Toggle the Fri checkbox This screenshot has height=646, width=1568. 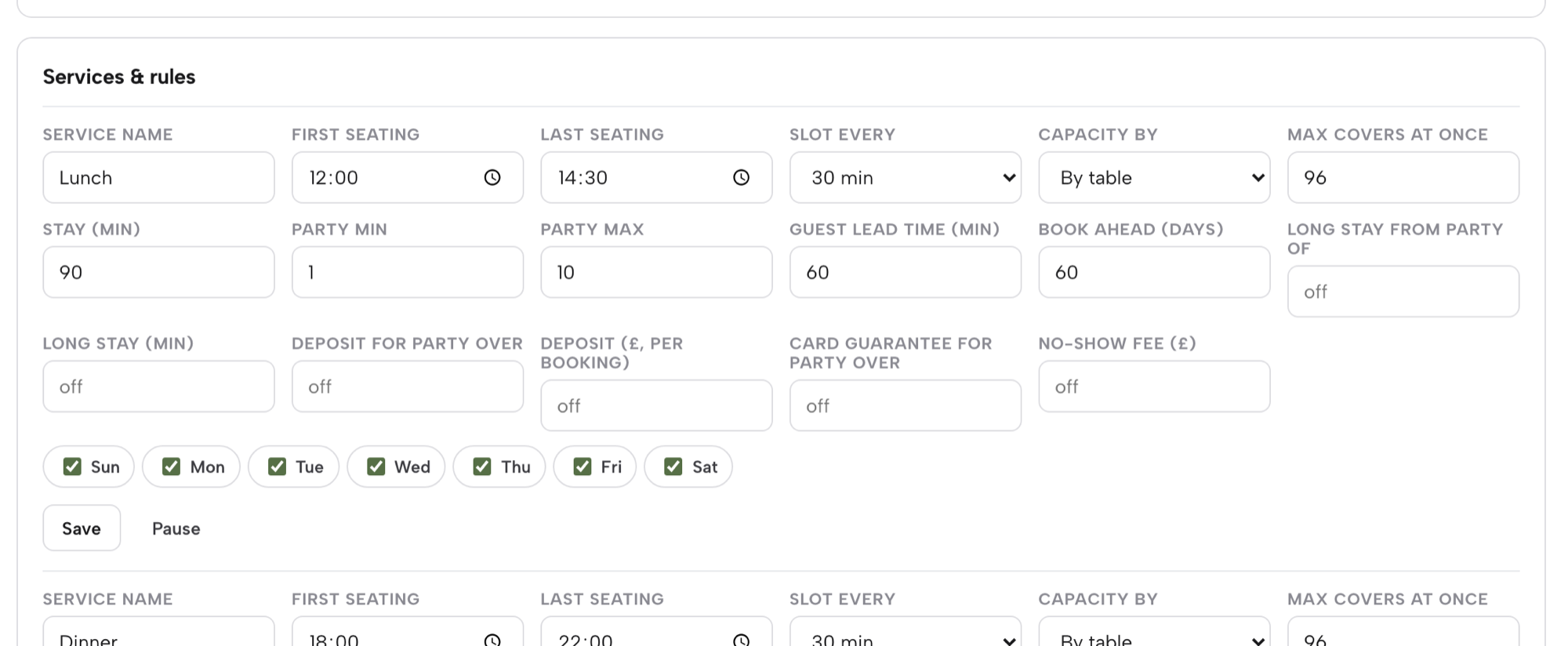(x=582, y=466)
